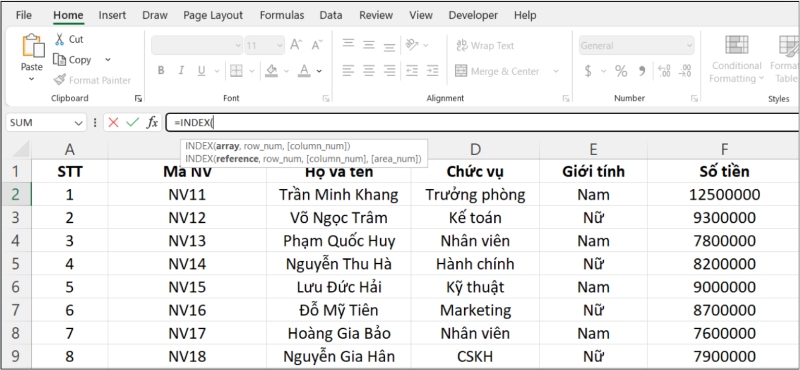This screenshot has width=800, height=370.
Task: Open Conditional Formatting menu
Action: pyautogui.click(x=736, y=59)
